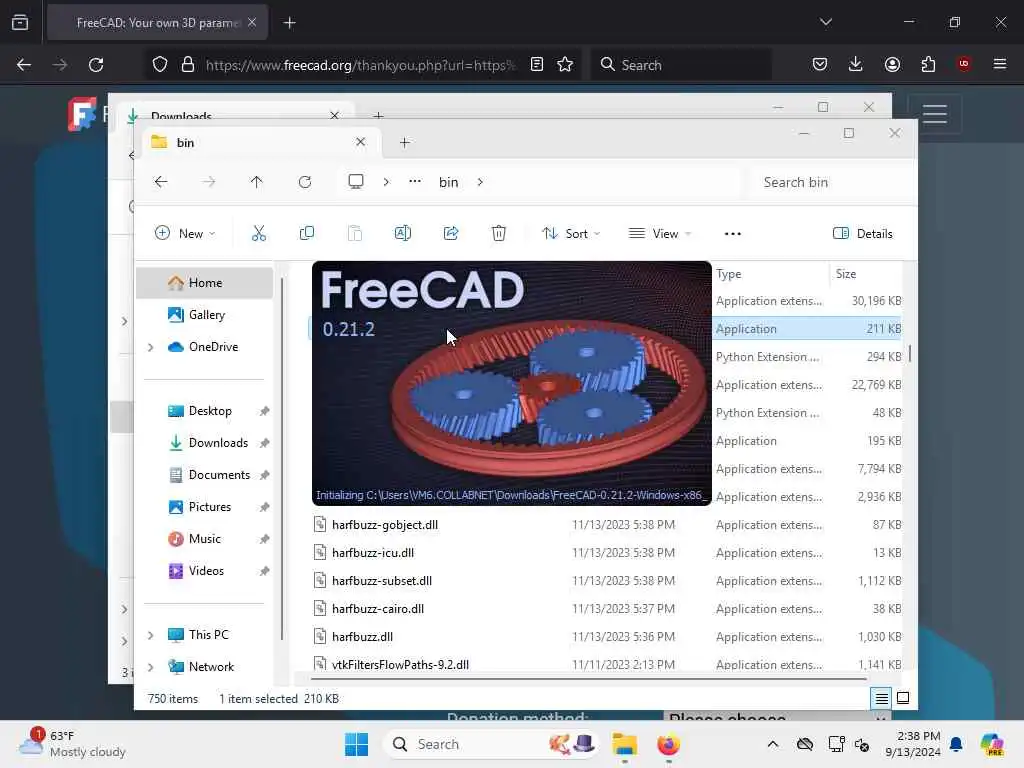The width and height of the screenshot is (1024, 768).
Task: Select the FreeCAD Firefox tab
Action: (157, 23)
